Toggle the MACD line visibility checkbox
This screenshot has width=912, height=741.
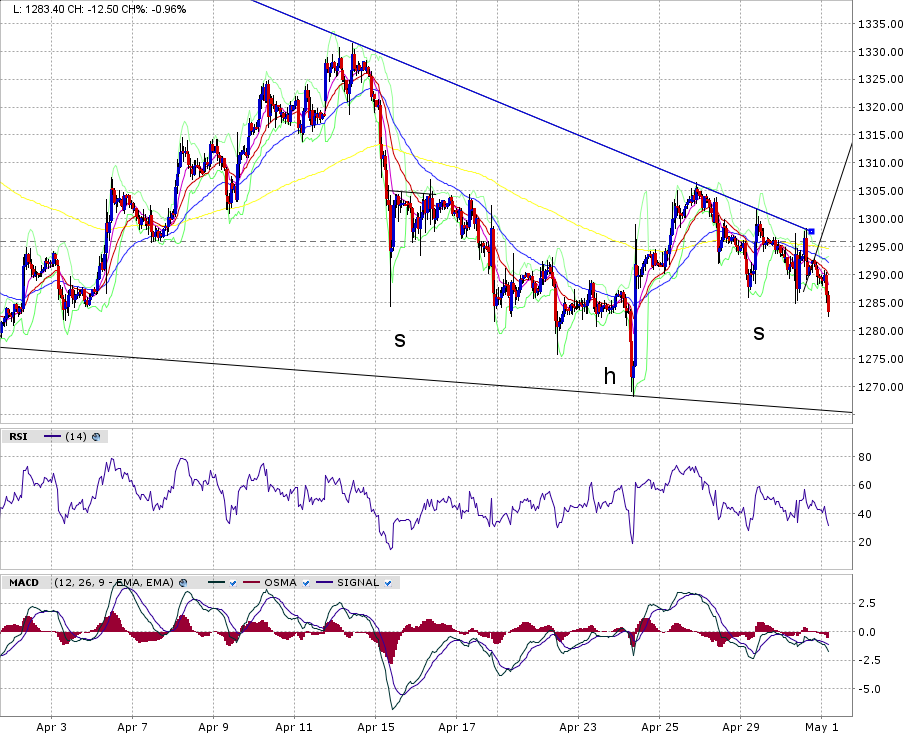click(233, 583)
